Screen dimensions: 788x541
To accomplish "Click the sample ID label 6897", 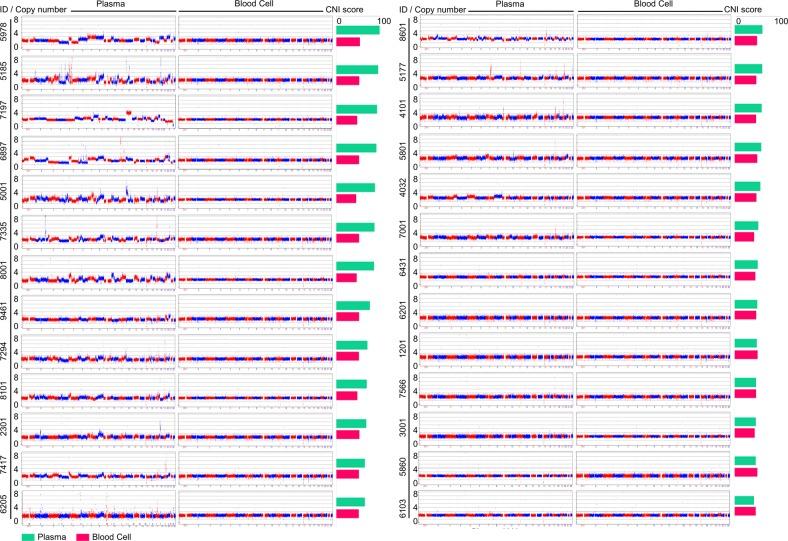I will click(5, 151).
